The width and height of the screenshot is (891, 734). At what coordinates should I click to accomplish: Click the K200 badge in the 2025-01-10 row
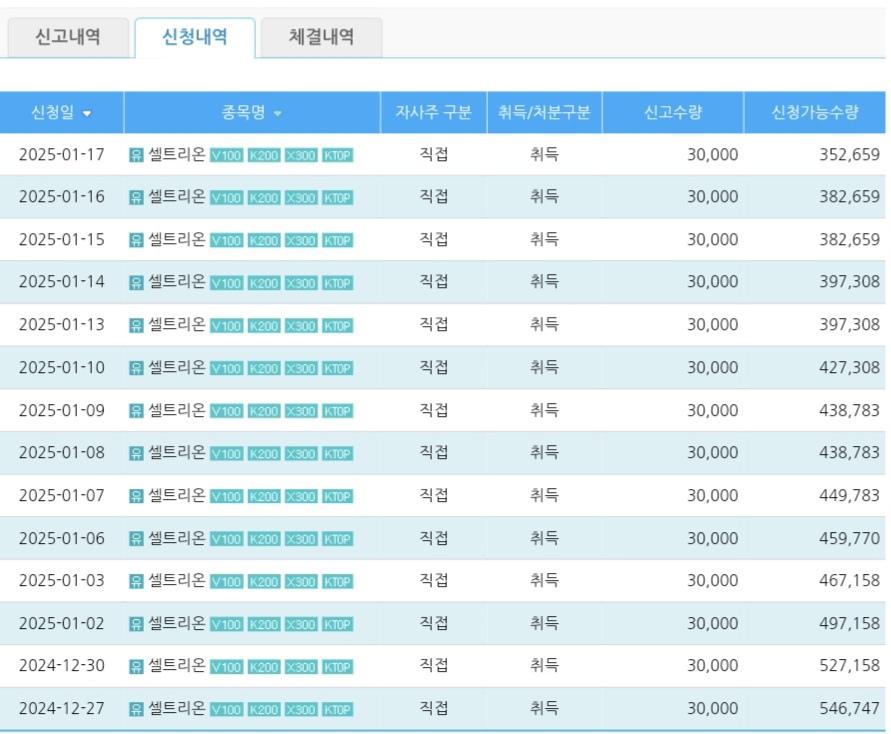point(264,368)
